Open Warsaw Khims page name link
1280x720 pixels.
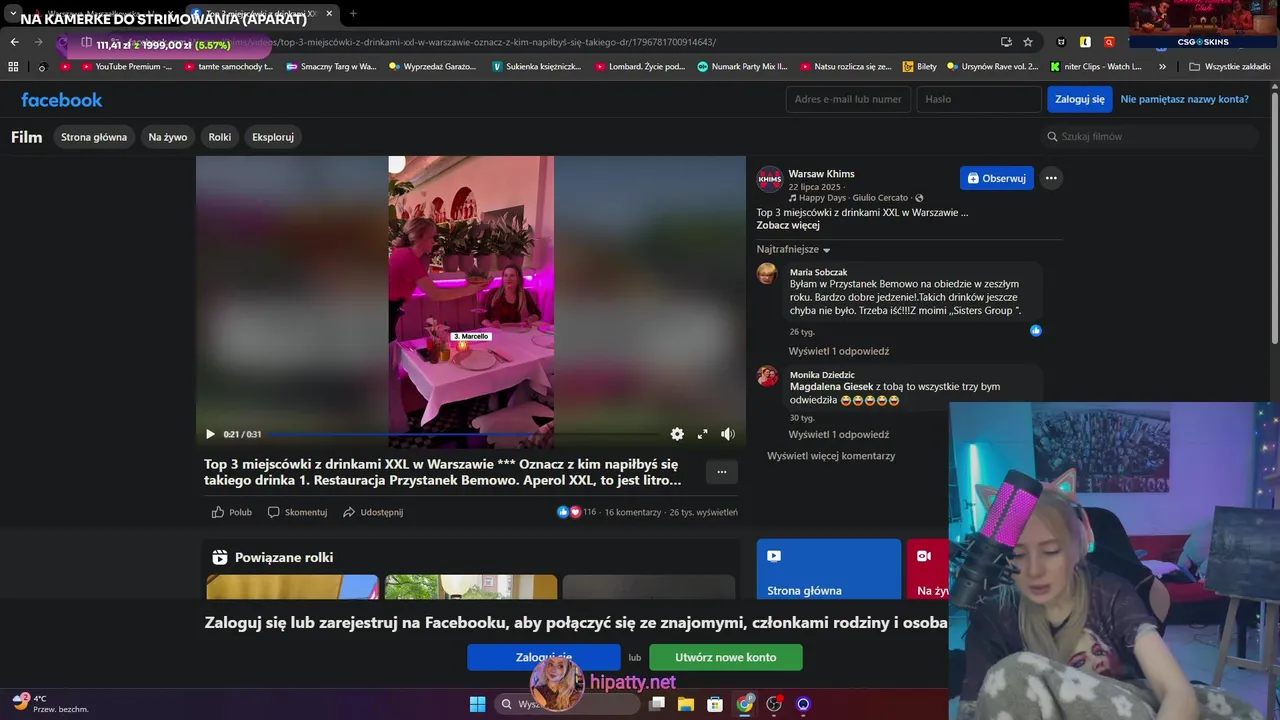point(821,174)
